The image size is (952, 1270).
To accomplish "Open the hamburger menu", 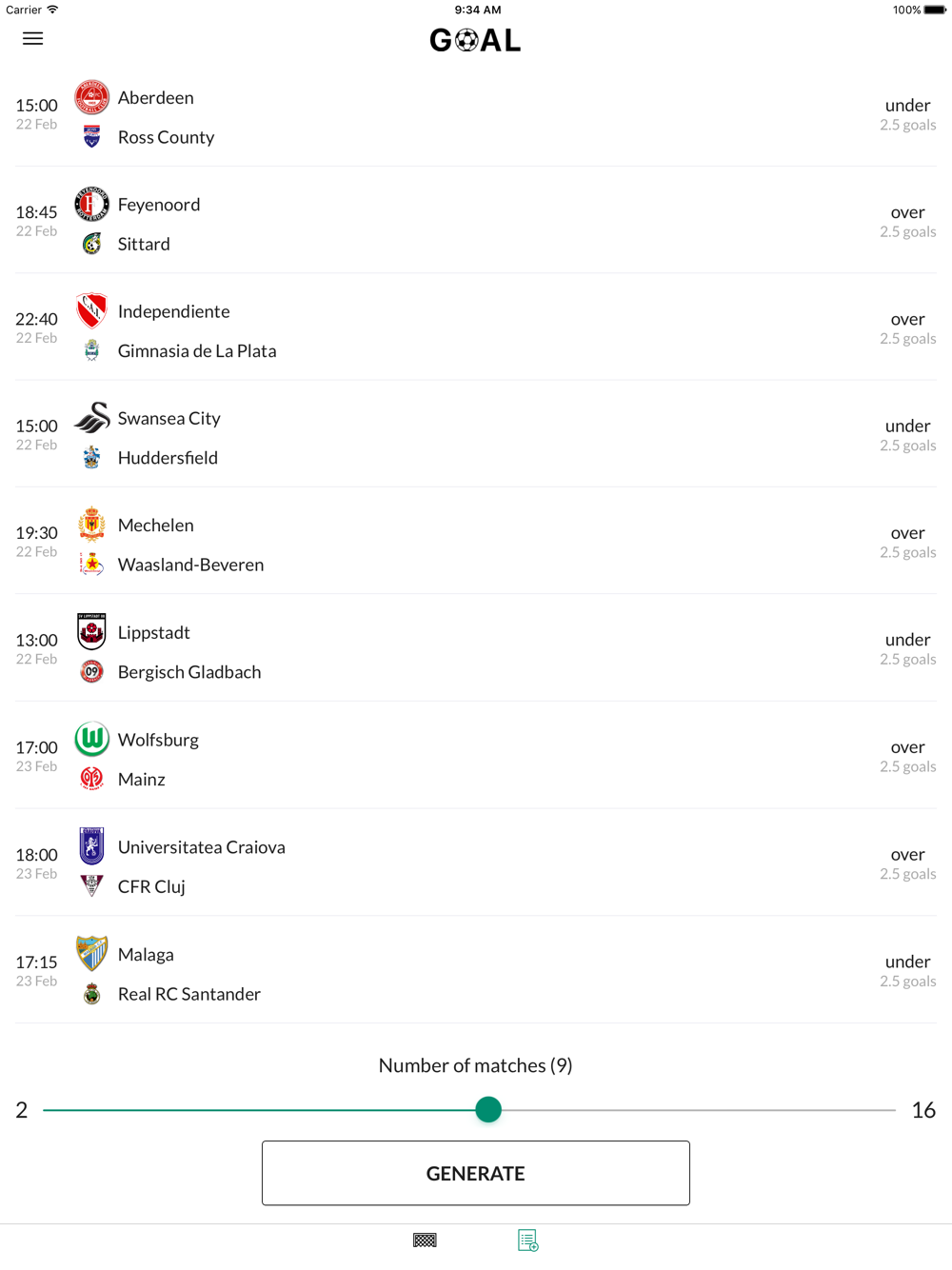I will click(x=32, y=39).
